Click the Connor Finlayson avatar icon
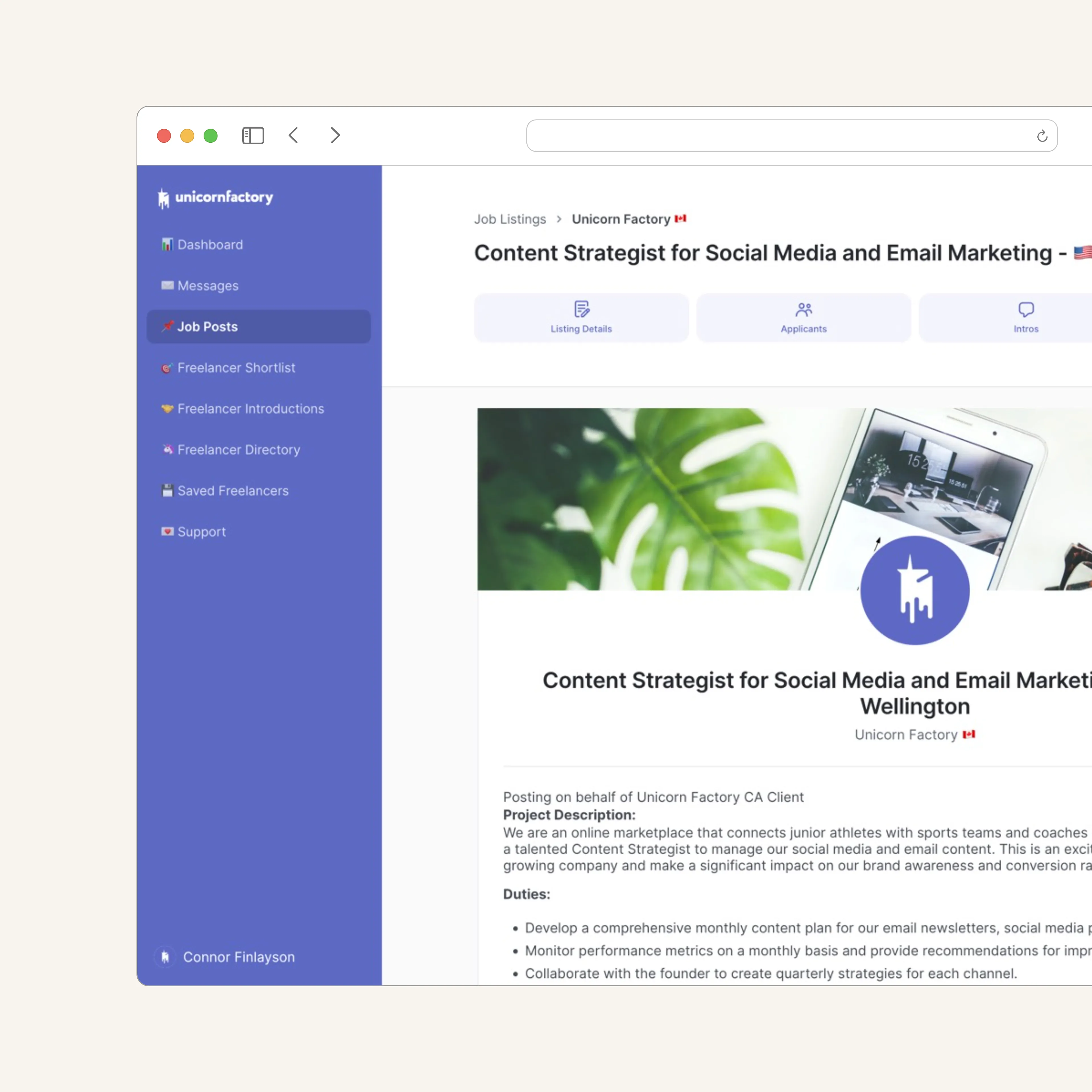Screen dimensions: 1092x1092 [x=165, y=957]
